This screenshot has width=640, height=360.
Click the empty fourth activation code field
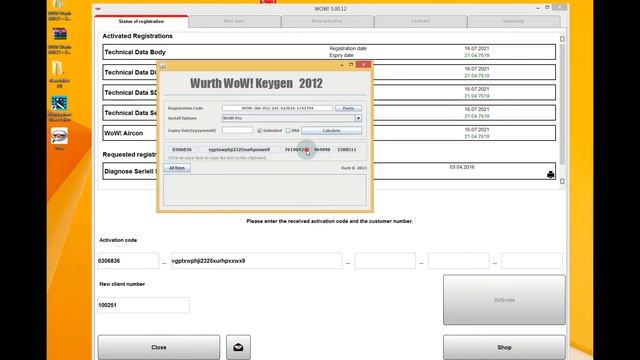click(x=458, y=261)
